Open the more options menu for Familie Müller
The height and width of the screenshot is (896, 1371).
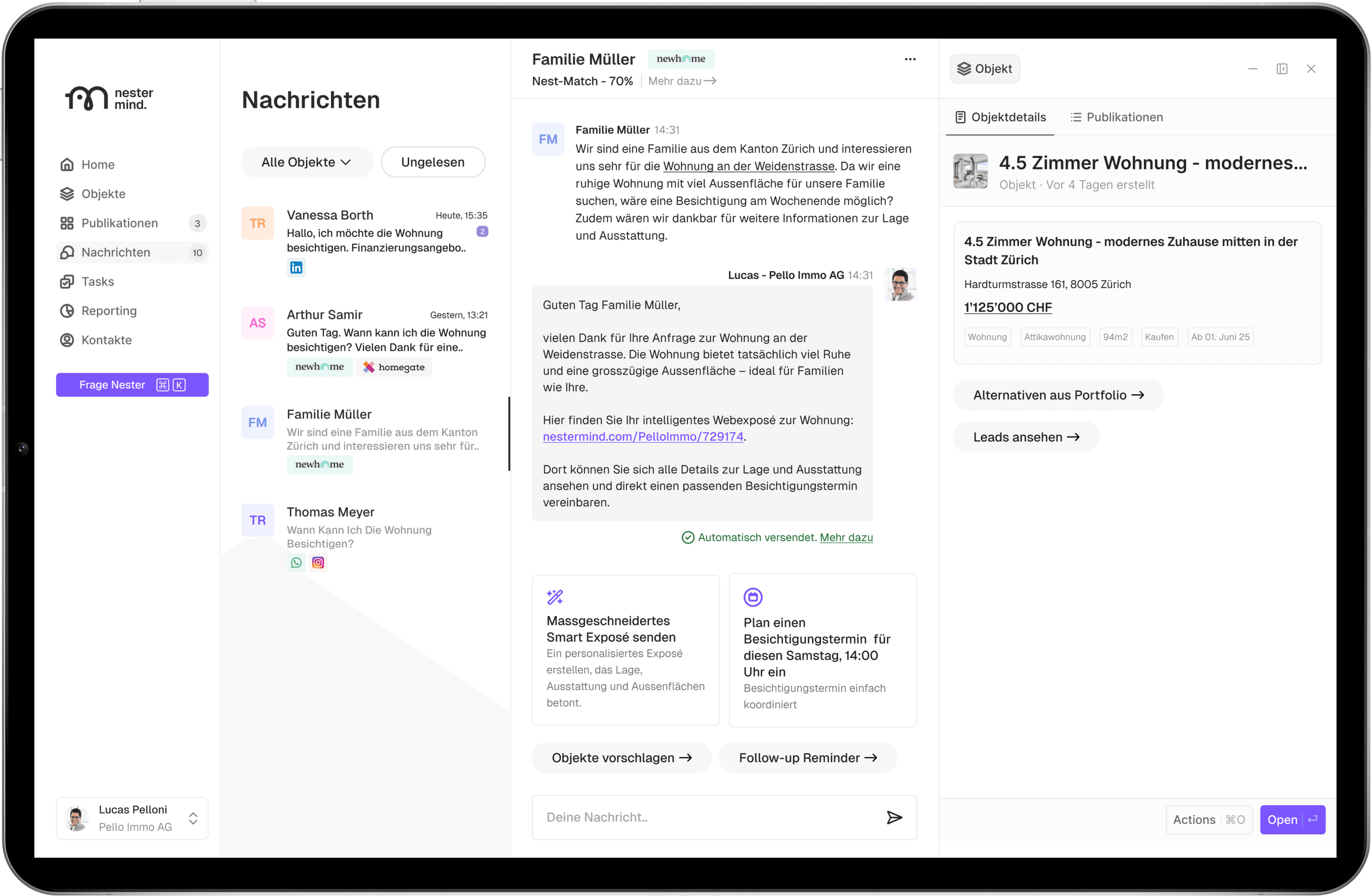click(910, 59)
